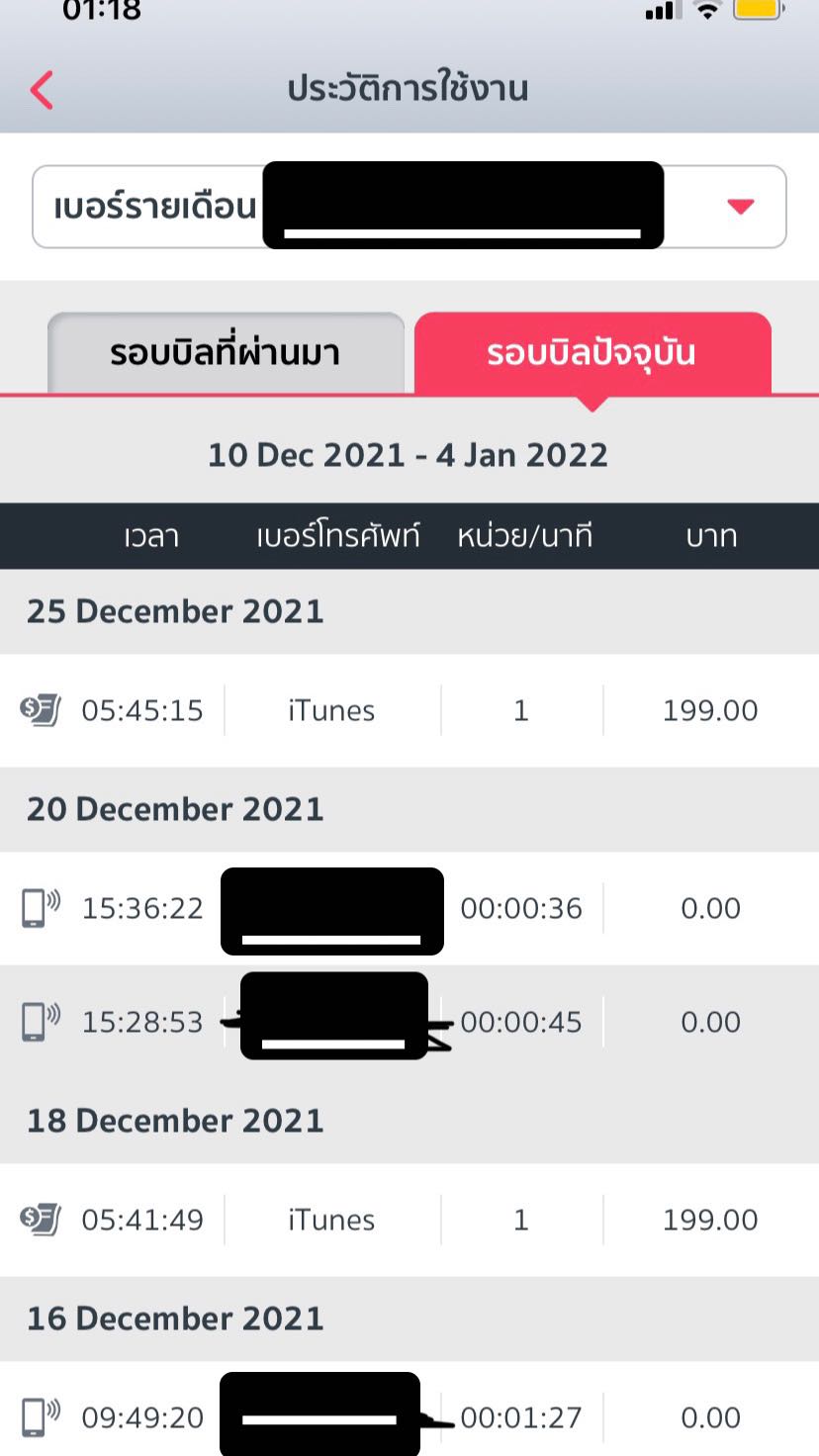Select the เบอร์รายเดือน number field
This screenshot has width=819, height=1456.
(409, 206)
